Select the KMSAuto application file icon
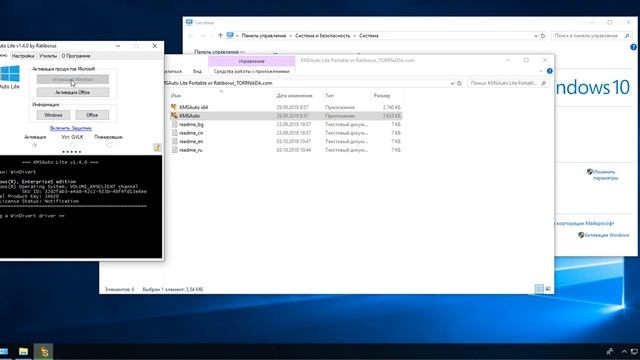Viewport: 640px width, 360px height. click(174, 116)
